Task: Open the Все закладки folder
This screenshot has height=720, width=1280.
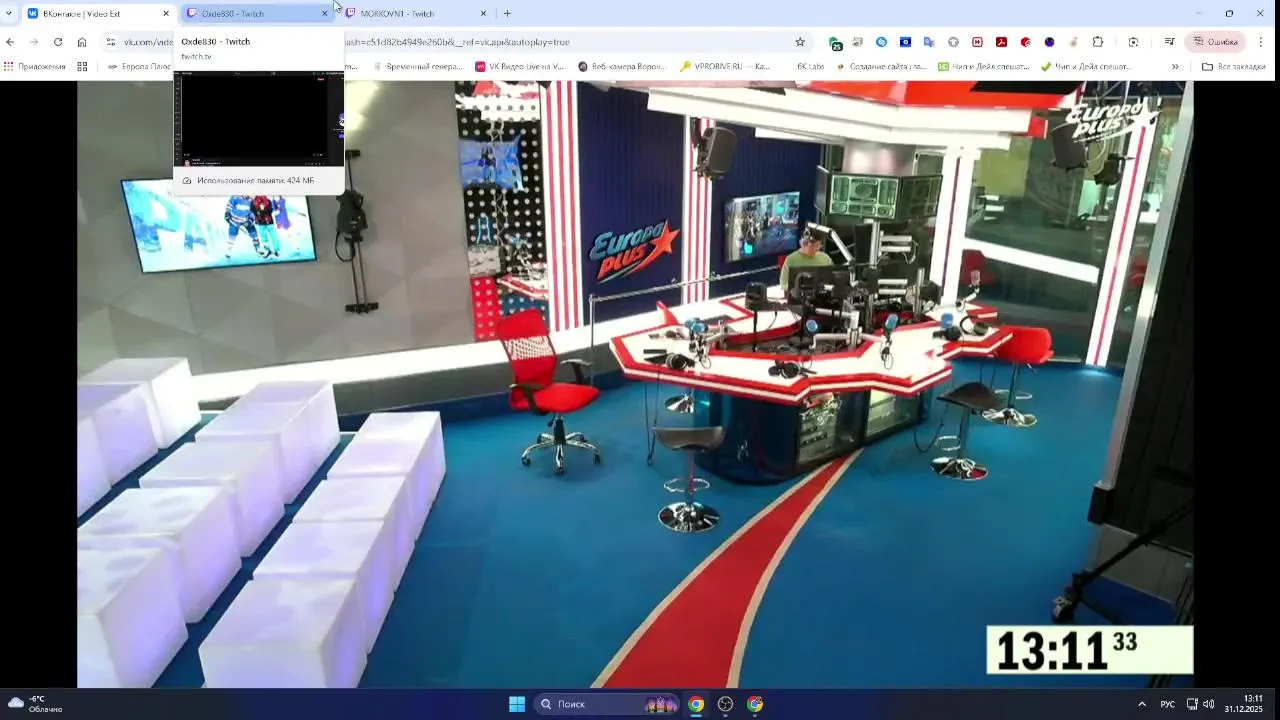Action: 1234,67
